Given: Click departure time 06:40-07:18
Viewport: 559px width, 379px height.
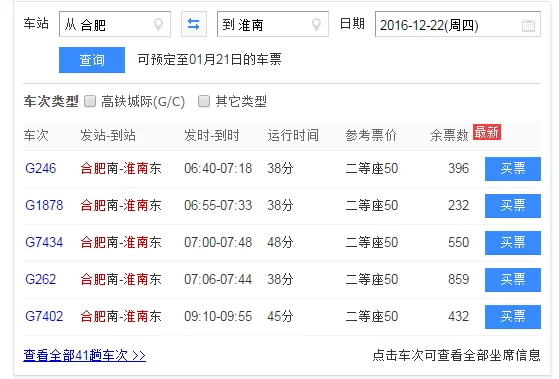Looking at the screenshot, I should (218, 168).
